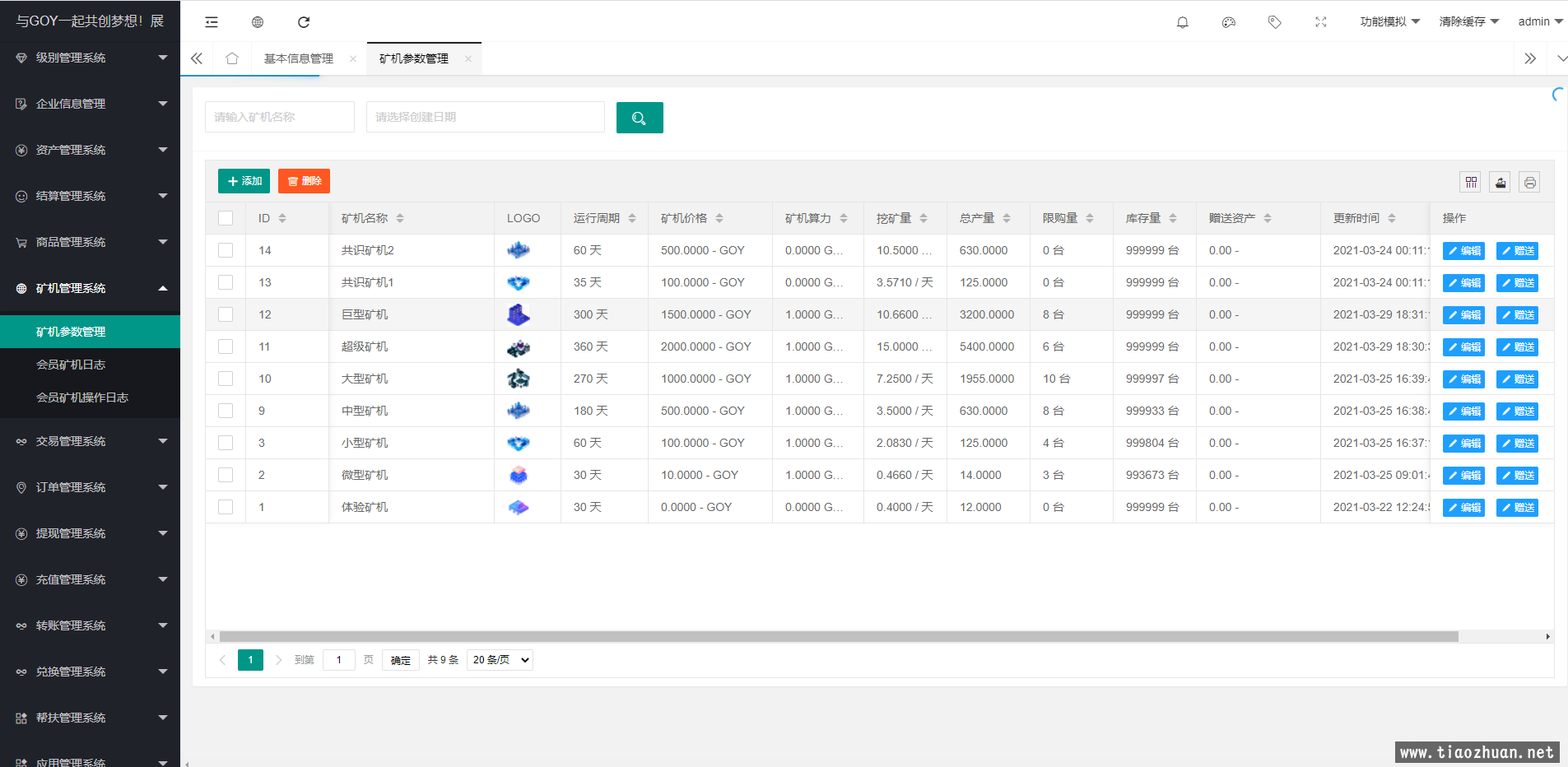Sort by 矿机价格 column arrows
The image size is (1568, 767).
[719, 218]
